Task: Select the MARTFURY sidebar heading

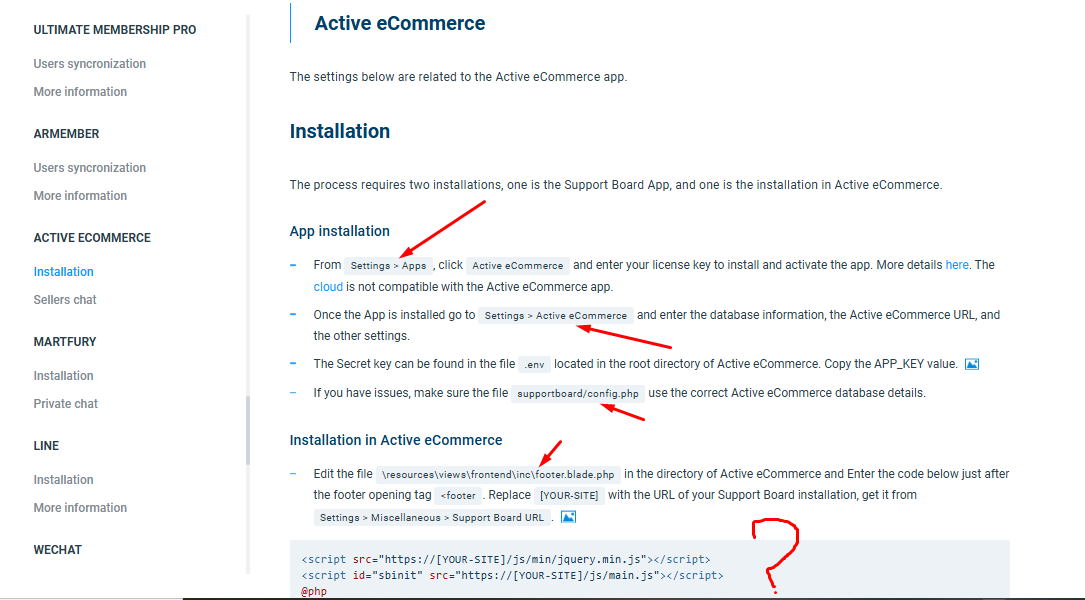Action: coord(65,342)
